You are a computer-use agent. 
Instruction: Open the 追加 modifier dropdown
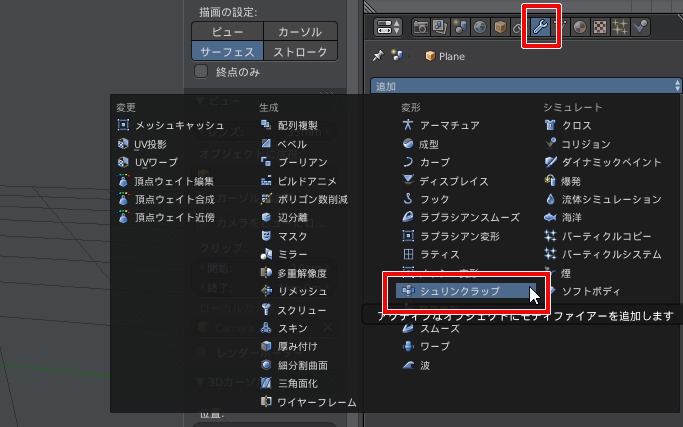(x=526, y=86)
